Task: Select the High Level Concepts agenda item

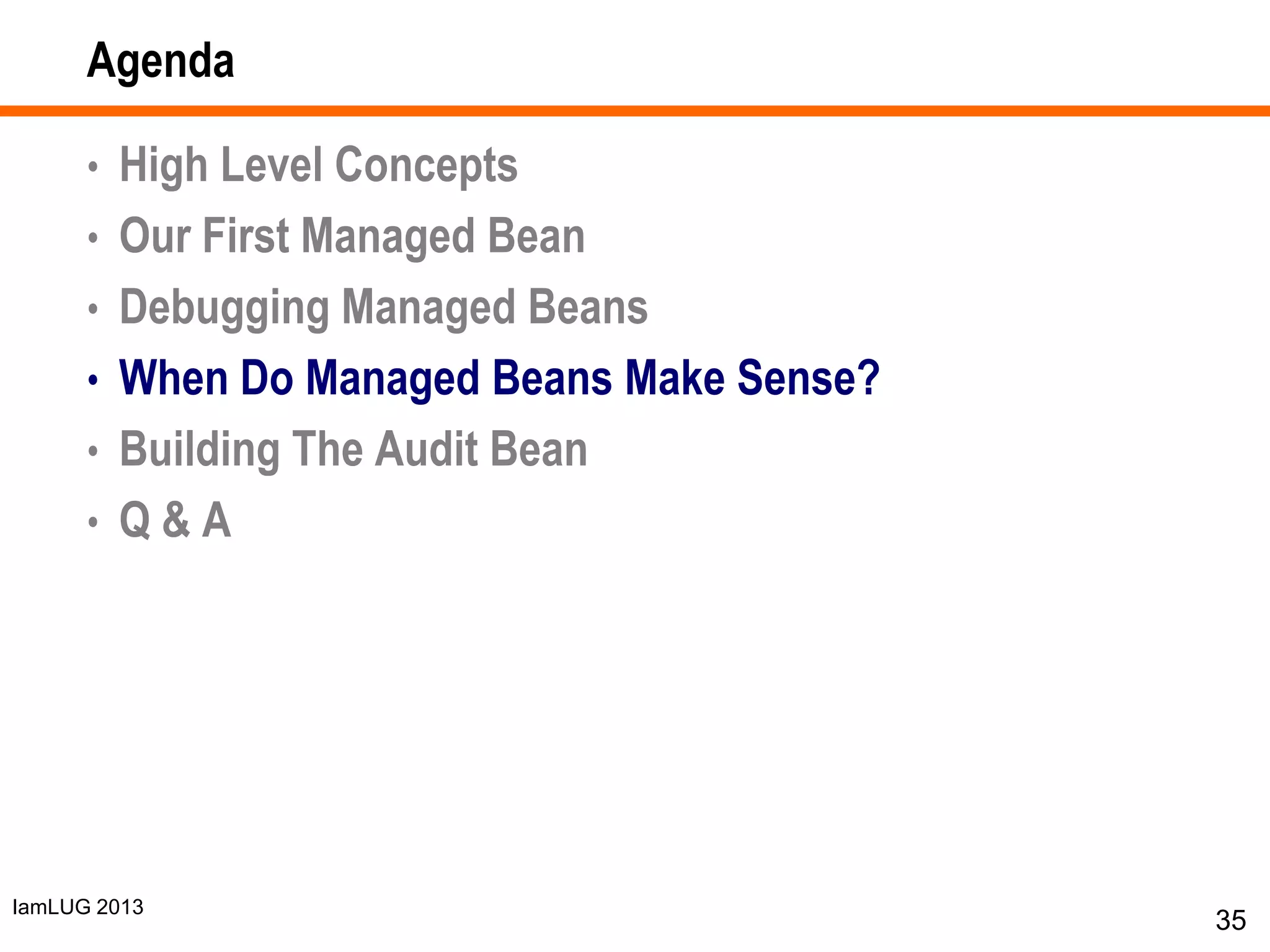Action: coord(318,165)
